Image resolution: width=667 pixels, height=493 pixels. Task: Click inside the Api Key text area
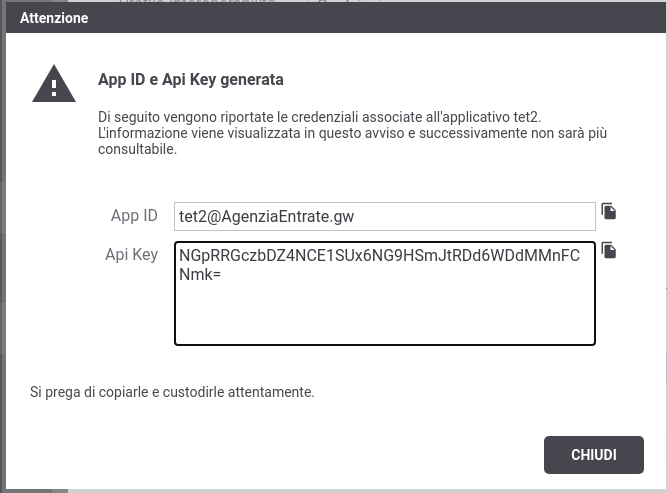385,294
